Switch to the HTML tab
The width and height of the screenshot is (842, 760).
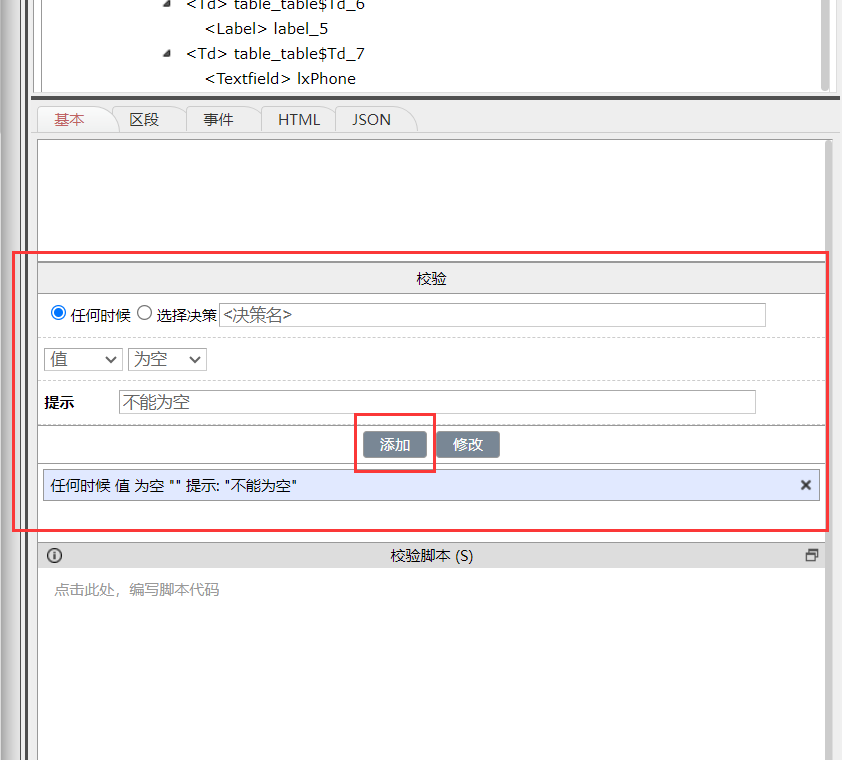point(298,119)
